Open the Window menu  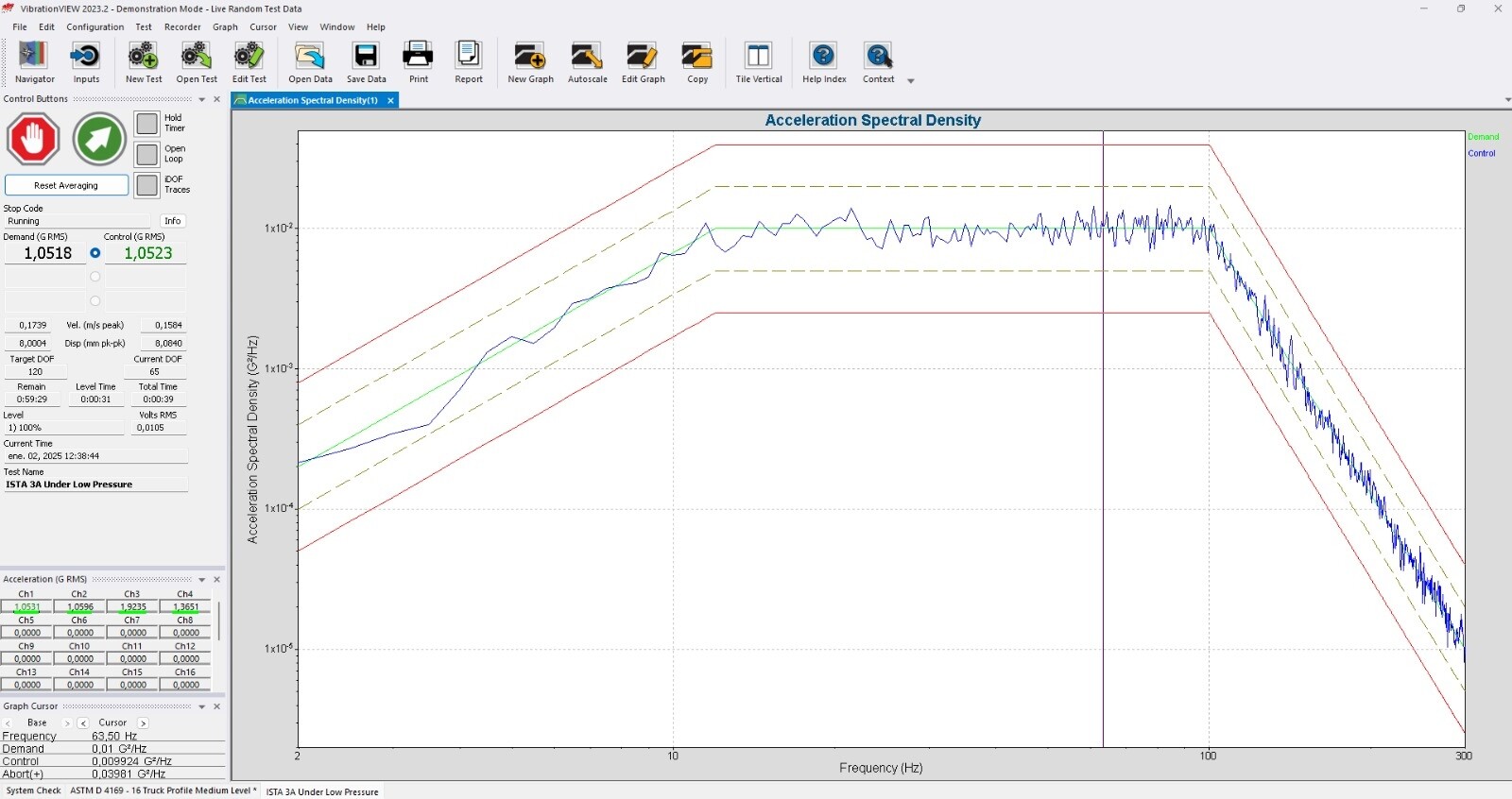point(336,27)
